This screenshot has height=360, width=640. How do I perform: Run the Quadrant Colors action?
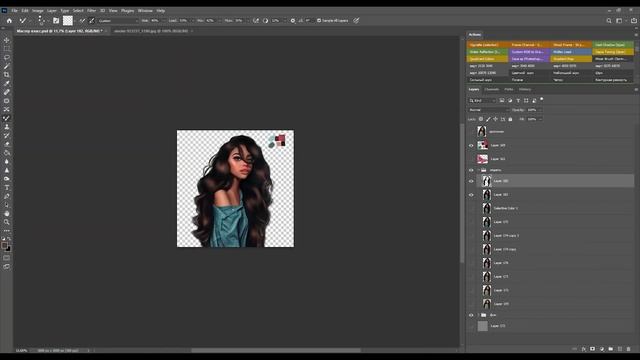coord(487,59)
